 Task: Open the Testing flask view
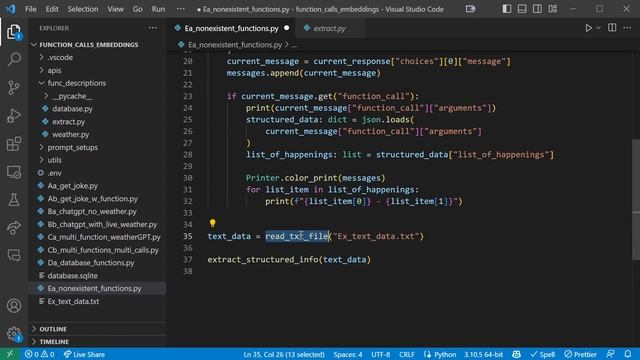click(14, 200)
